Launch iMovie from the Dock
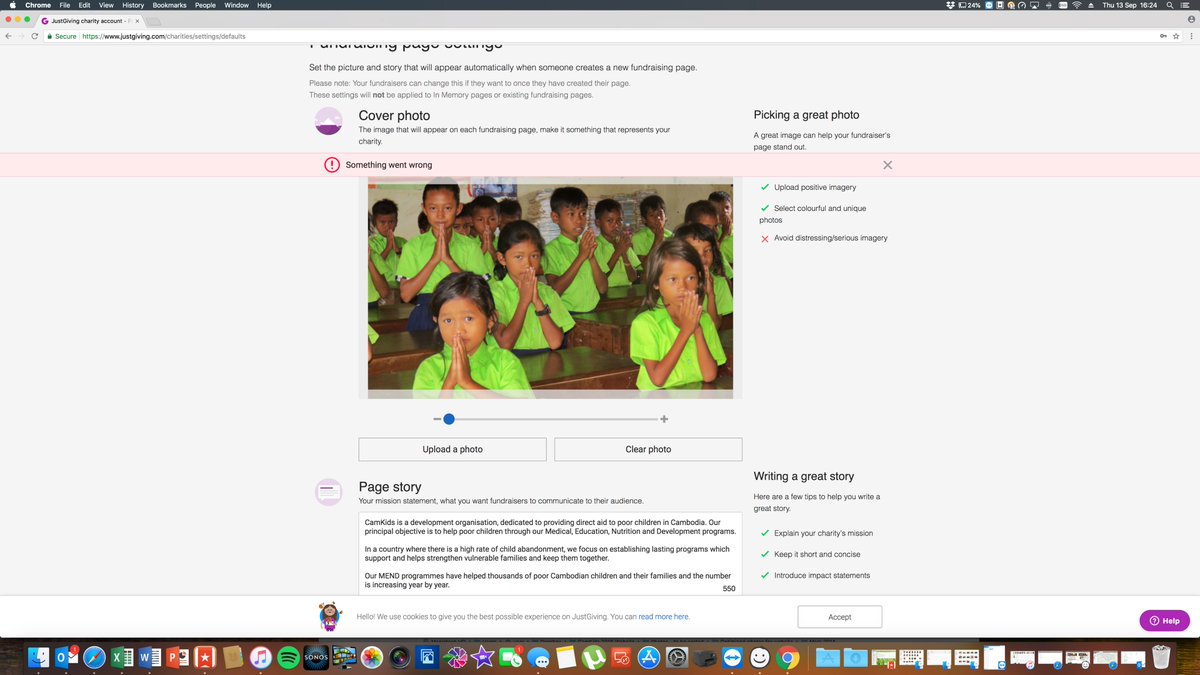 click(x=482, y=657)
